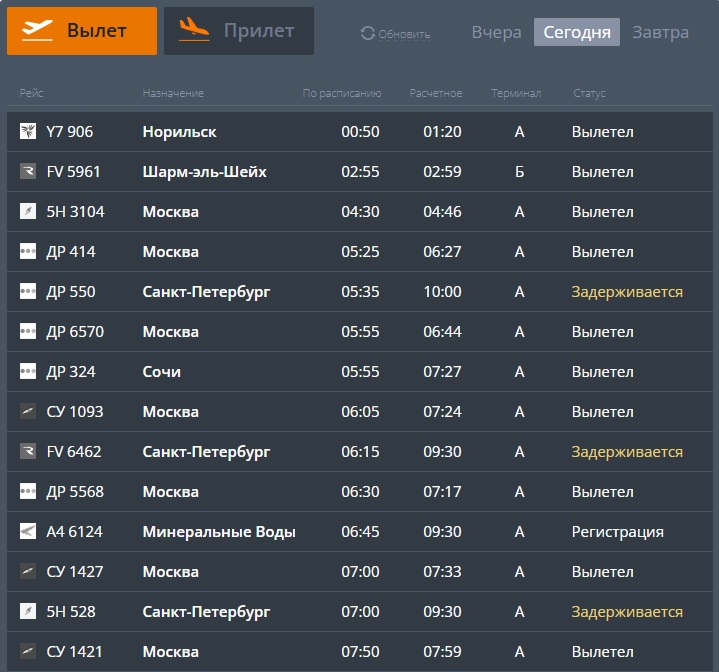719x672 pixels.
Task: Switch to the Прилет arrivals tab
Action: click(x=239, y=31)
